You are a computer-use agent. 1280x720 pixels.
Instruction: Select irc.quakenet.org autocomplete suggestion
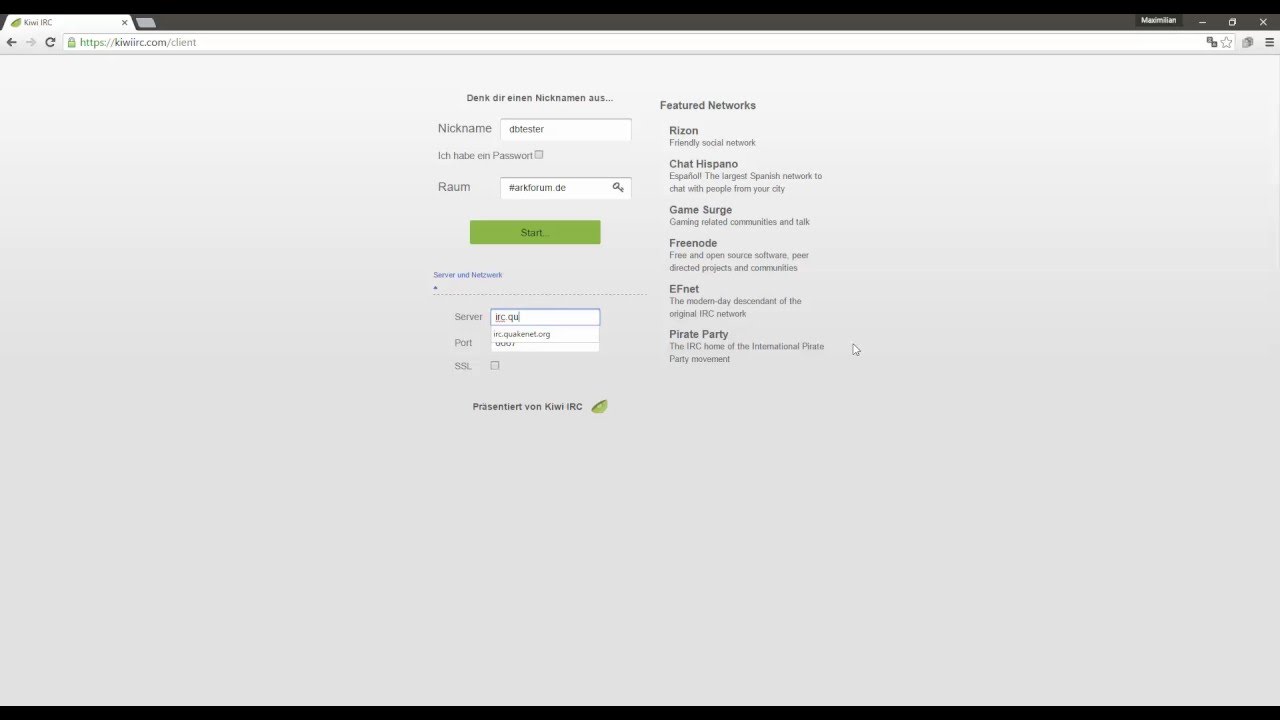click(x=545, y=334)
